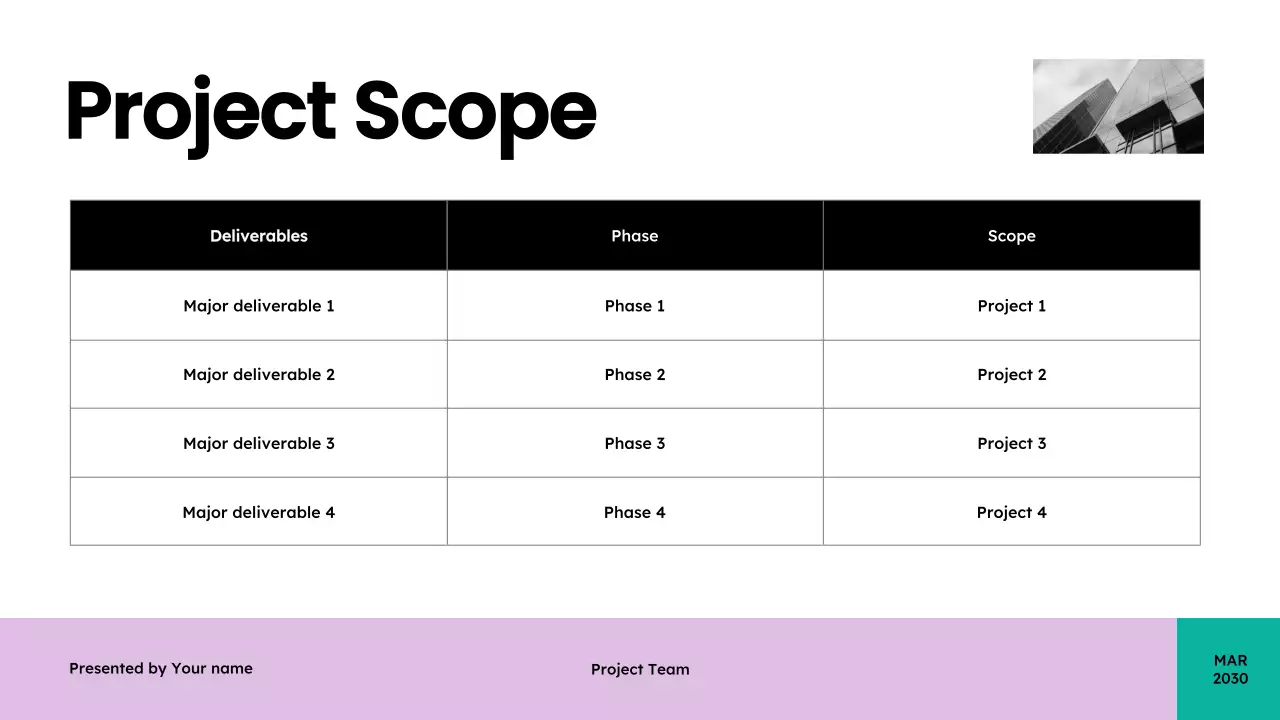Select the "Project 1" scope cell

click(x=1011, y=306)
